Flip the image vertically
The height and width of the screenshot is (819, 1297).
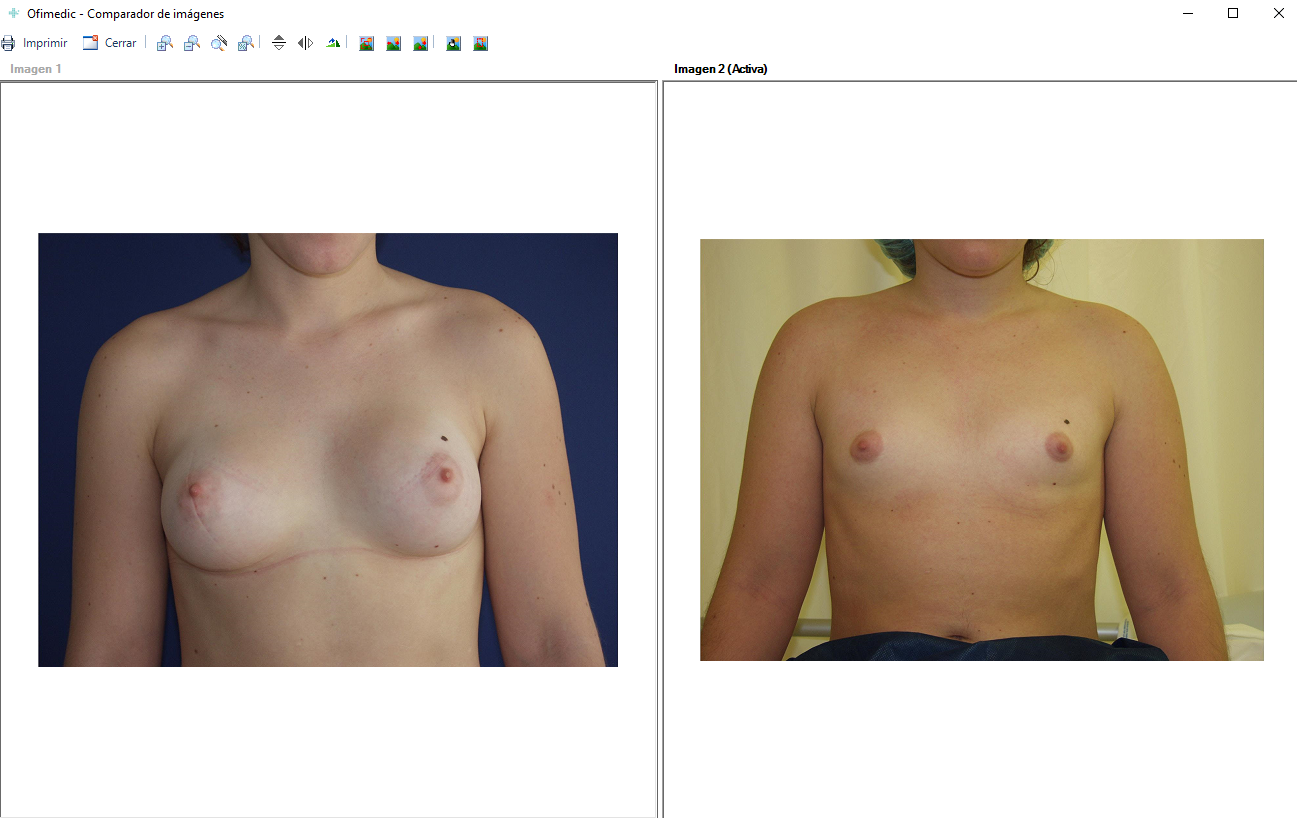tap(279, 43)
